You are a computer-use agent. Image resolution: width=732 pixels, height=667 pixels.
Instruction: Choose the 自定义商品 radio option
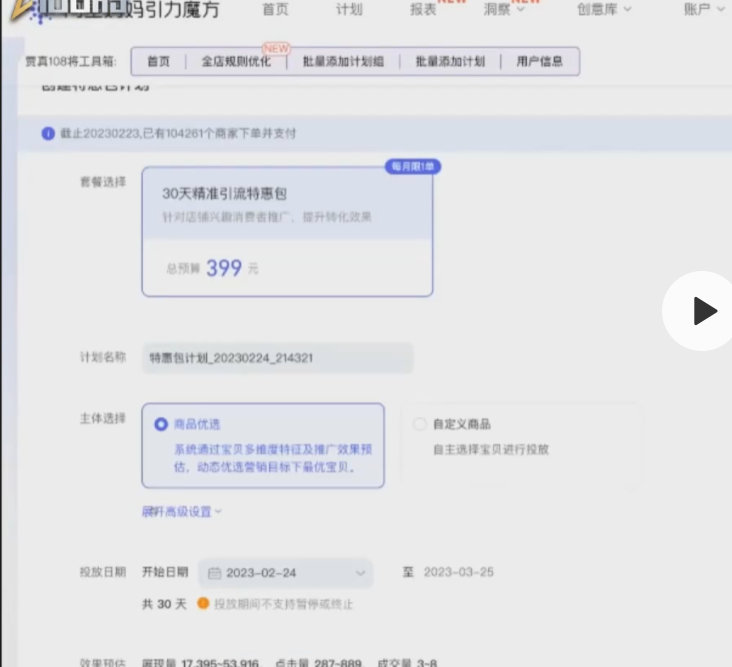(x=420, y=424)
